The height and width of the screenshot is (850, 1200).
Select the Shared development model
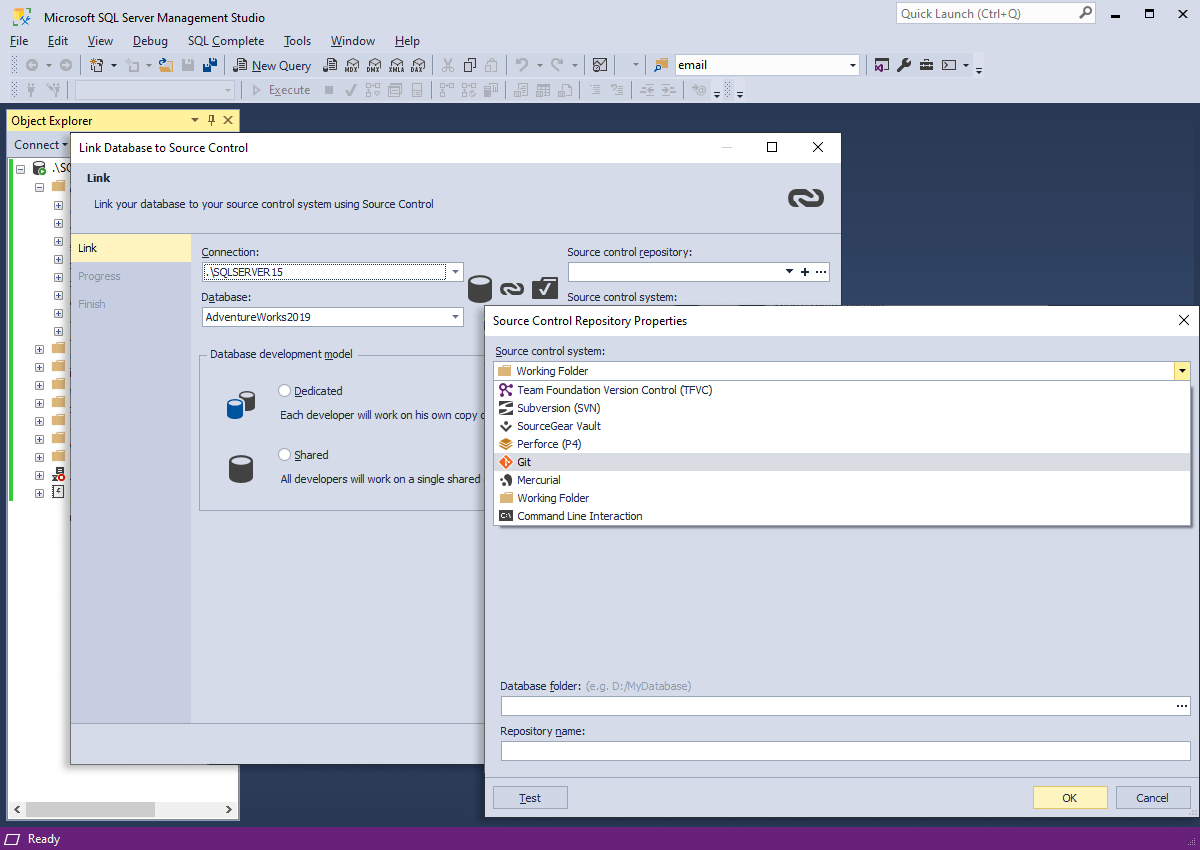tap(284, 454)
